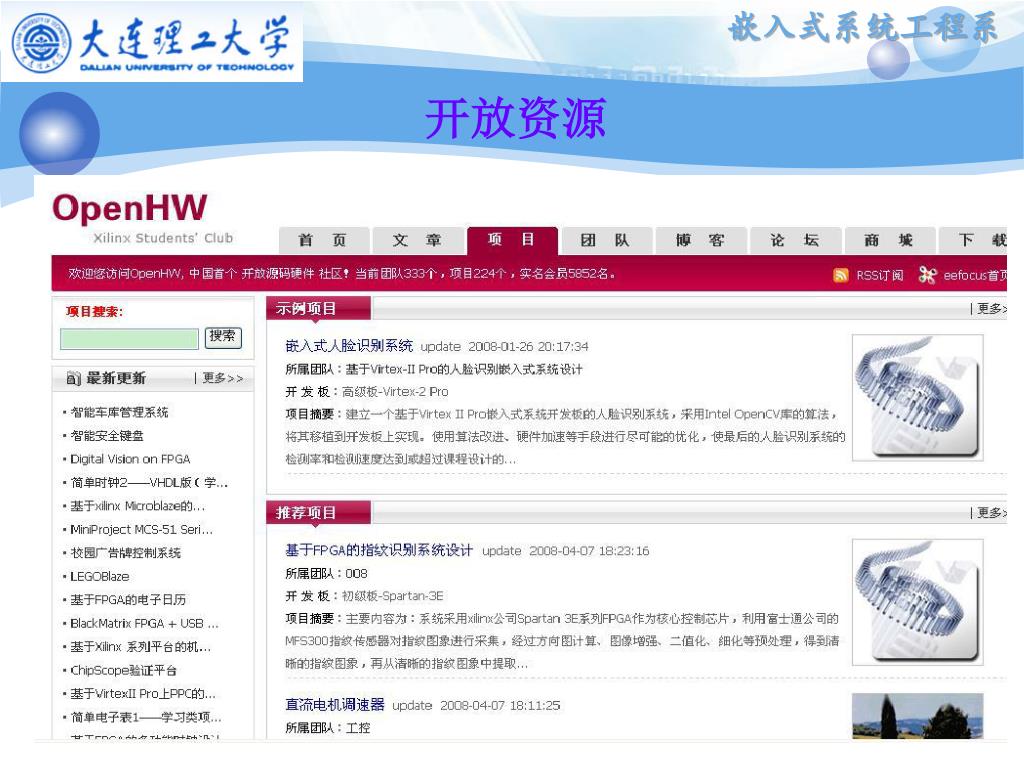Open 基于VirtexII Pro上PPC的... link
Viewport: 1024px width, 768px height.
point(143,694)
